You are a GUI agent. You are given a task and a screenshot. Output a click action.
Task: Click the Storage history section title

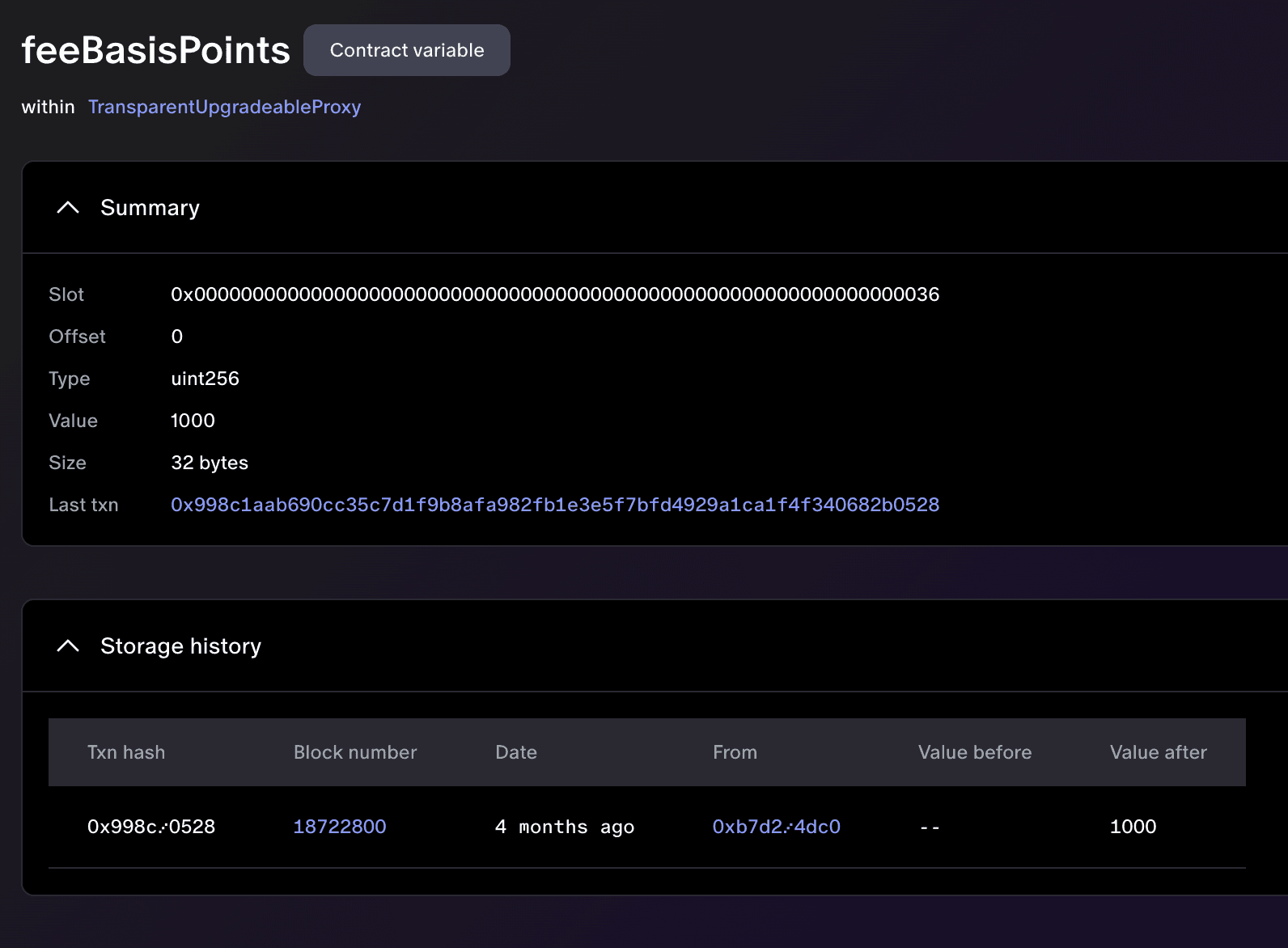click(x=180, y=646)
